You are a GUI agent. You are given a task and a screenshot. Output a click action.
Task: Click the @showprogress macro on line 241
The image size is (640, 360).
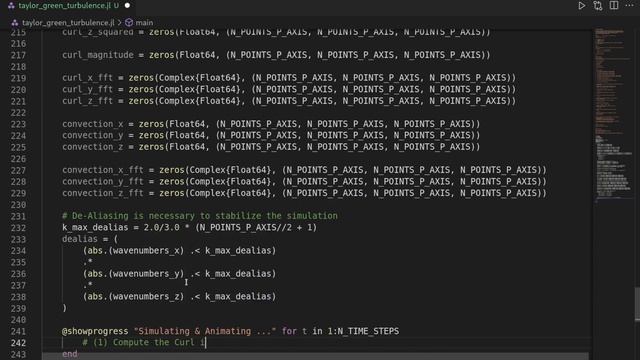point(95,331)
